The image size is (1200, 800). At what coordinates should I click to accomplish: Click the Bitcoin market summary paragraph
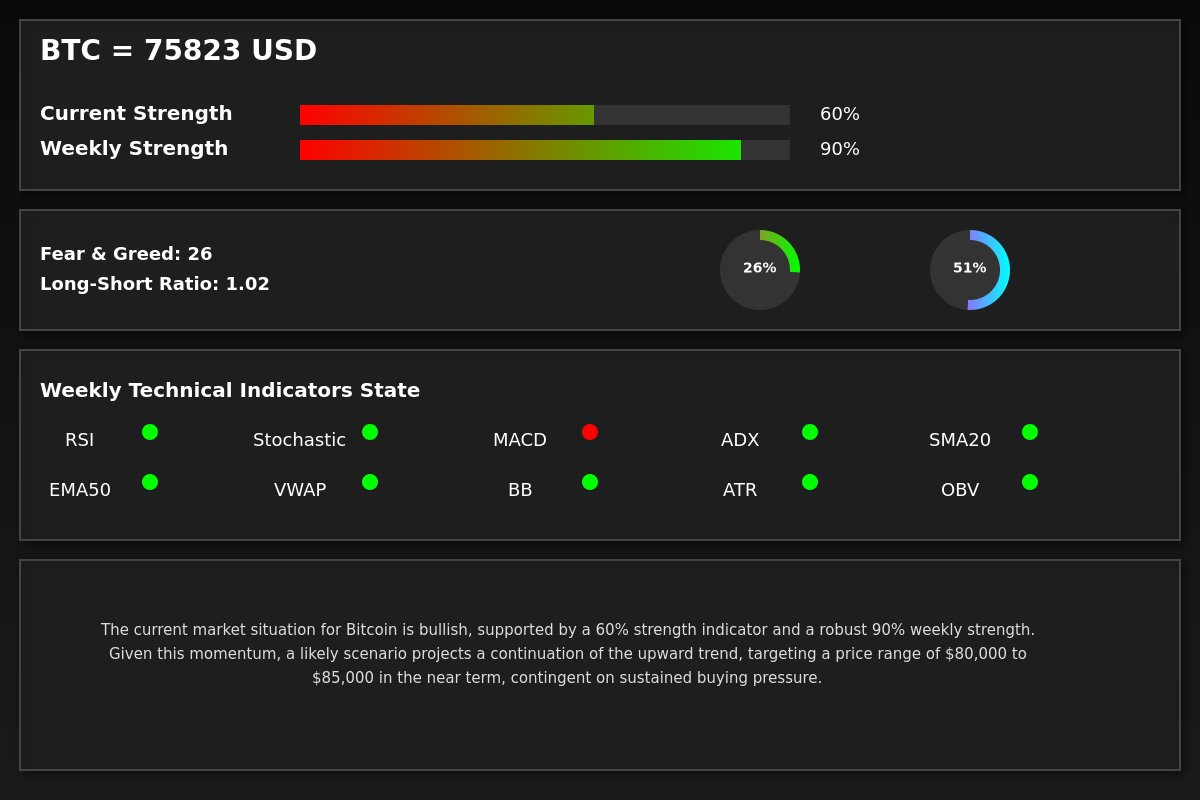click(x=568, y=654)
